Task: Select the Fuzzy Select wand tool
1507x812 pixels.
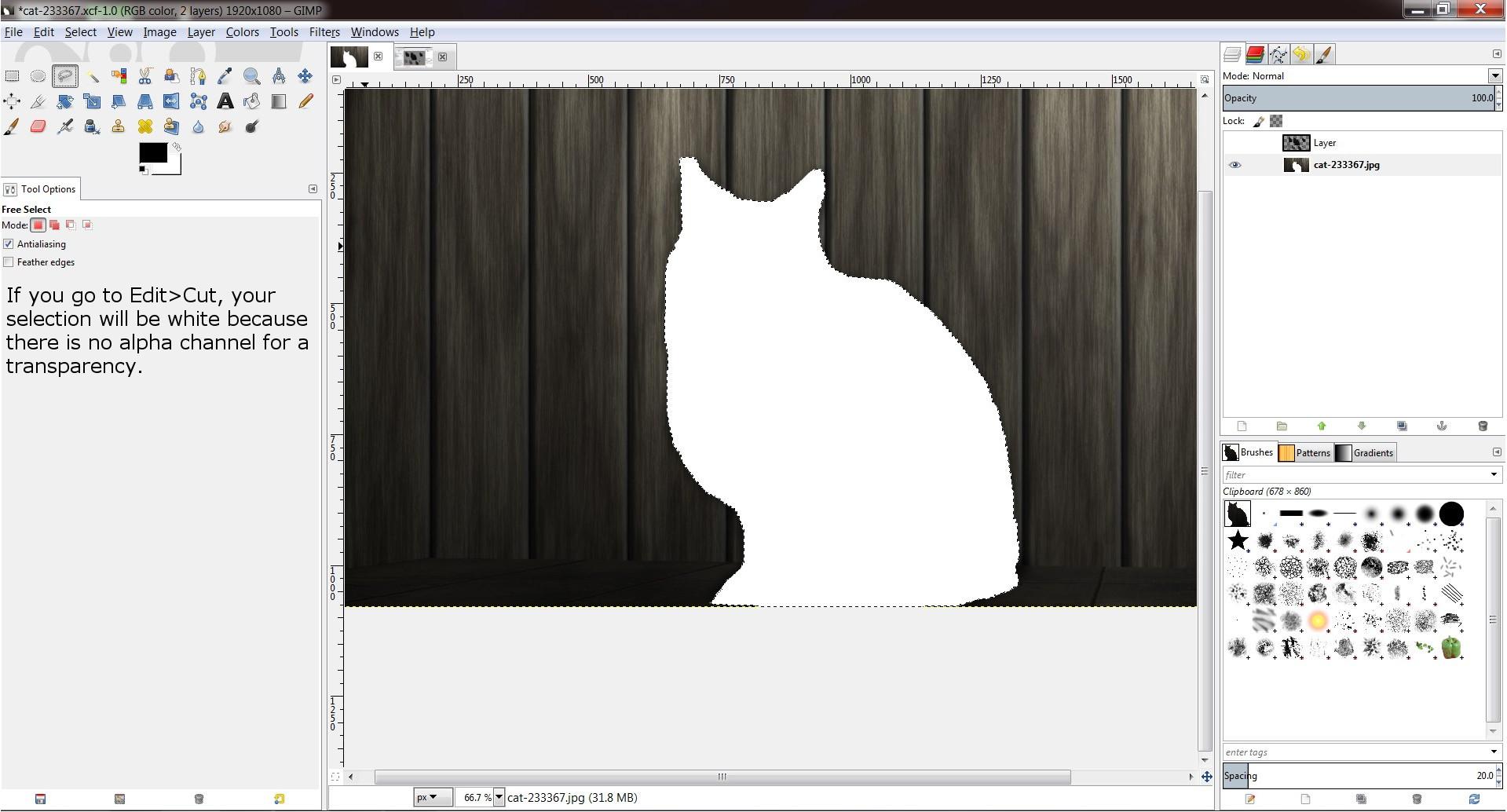Action: [93, 76]
